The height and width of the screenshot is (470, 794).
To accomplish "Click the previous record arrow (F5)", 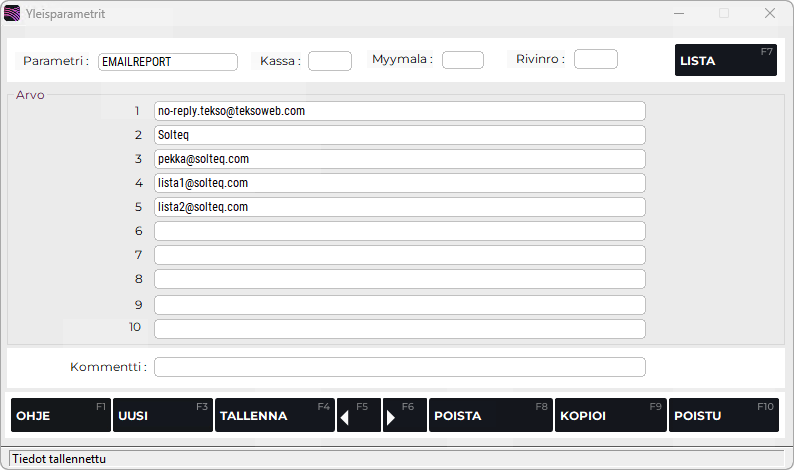I will click(359, 415).
